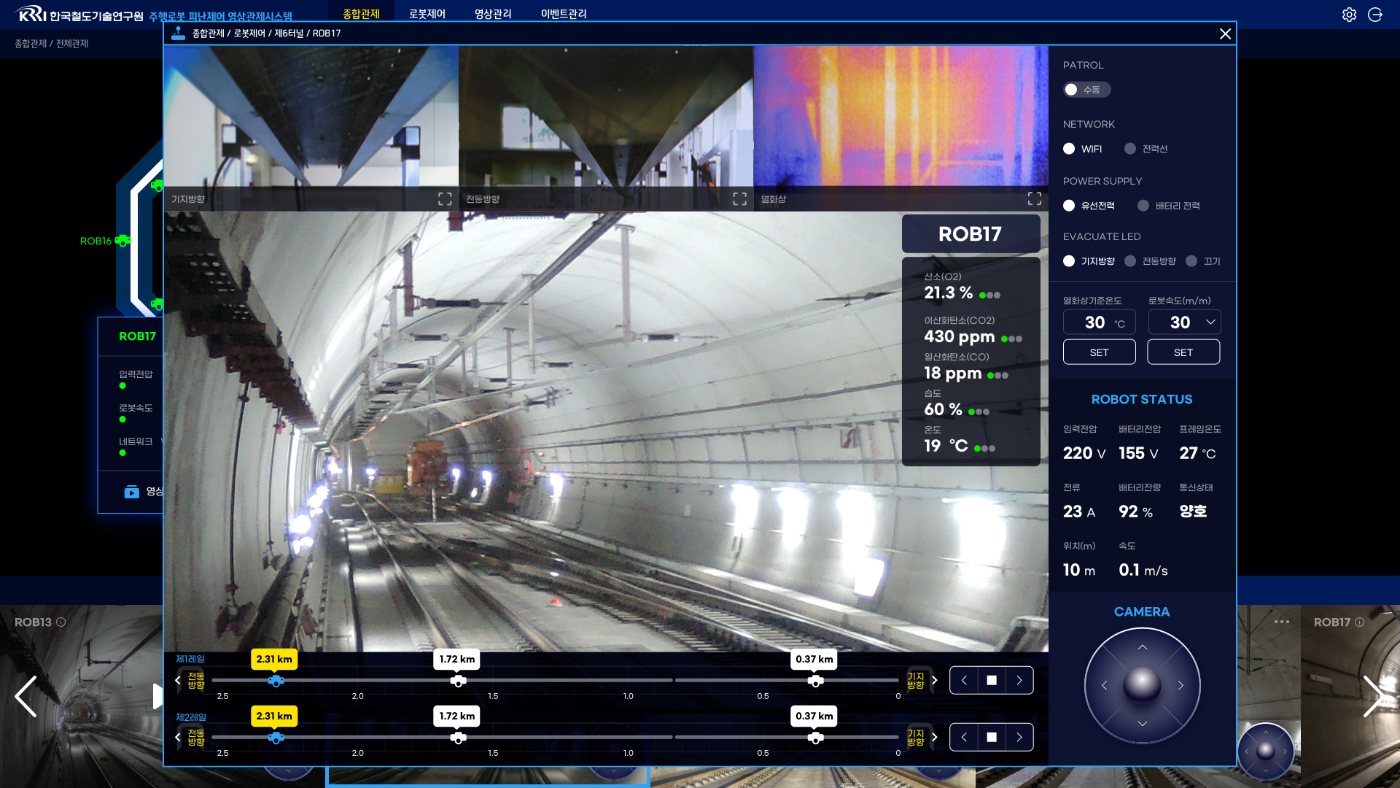
Task: Click the center ball of the CAMERA joystick
Action: [1142, 685]
